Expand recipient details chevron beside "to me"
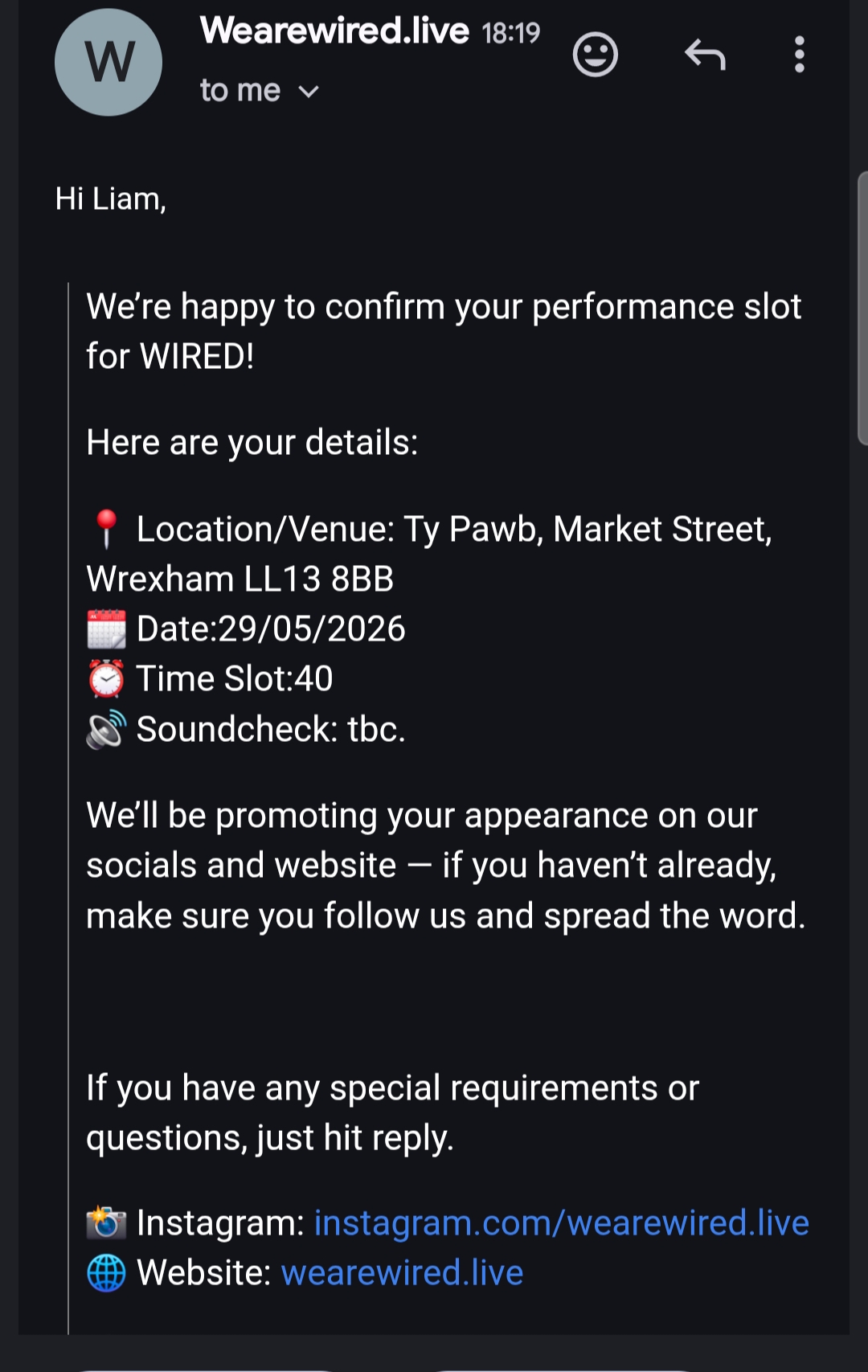This screenshot has width=868, height=1372. click(x=309, y=92)
